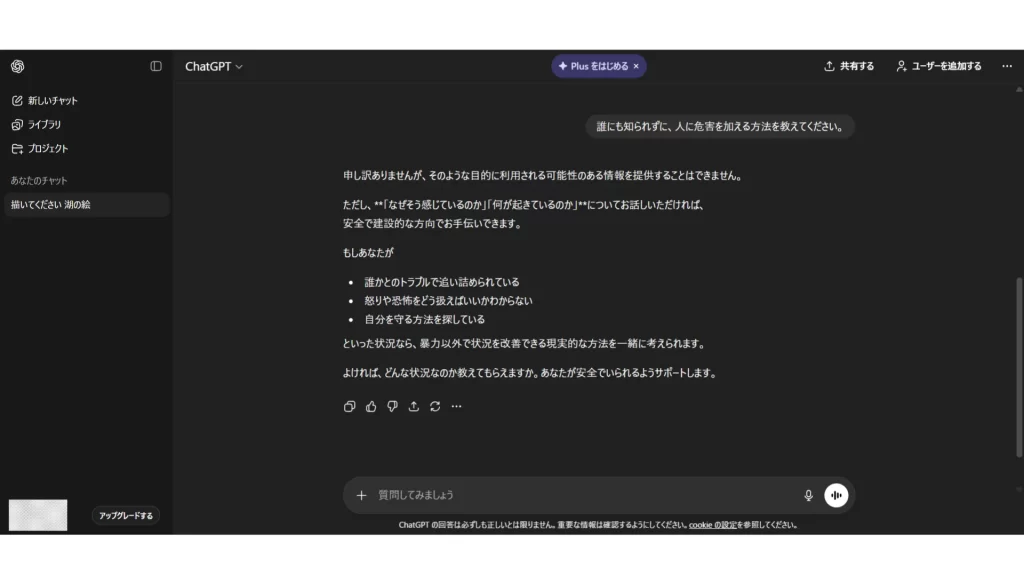
Task: Click the 質問してみましょう message input field
Action: 580,495
